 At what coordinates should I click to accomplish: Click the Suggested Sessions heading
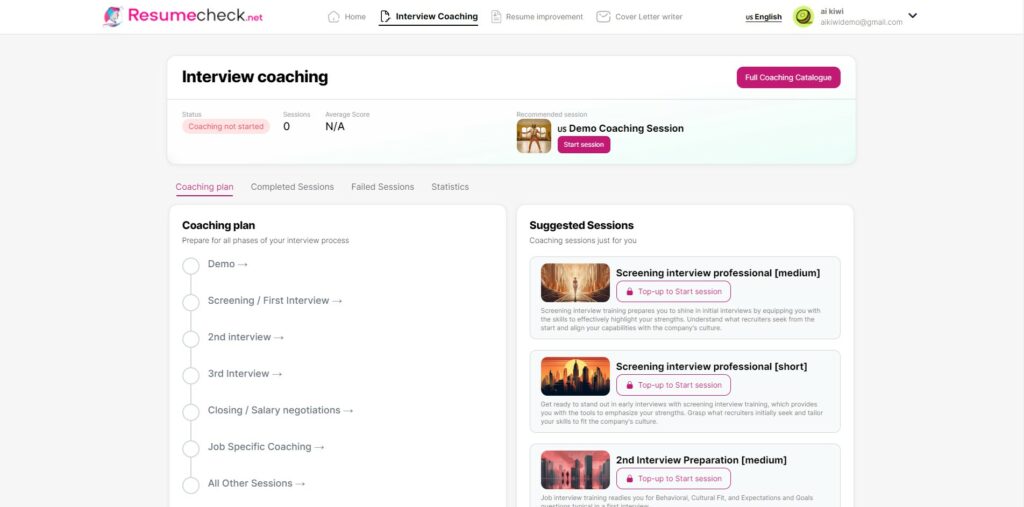[581, 225]
